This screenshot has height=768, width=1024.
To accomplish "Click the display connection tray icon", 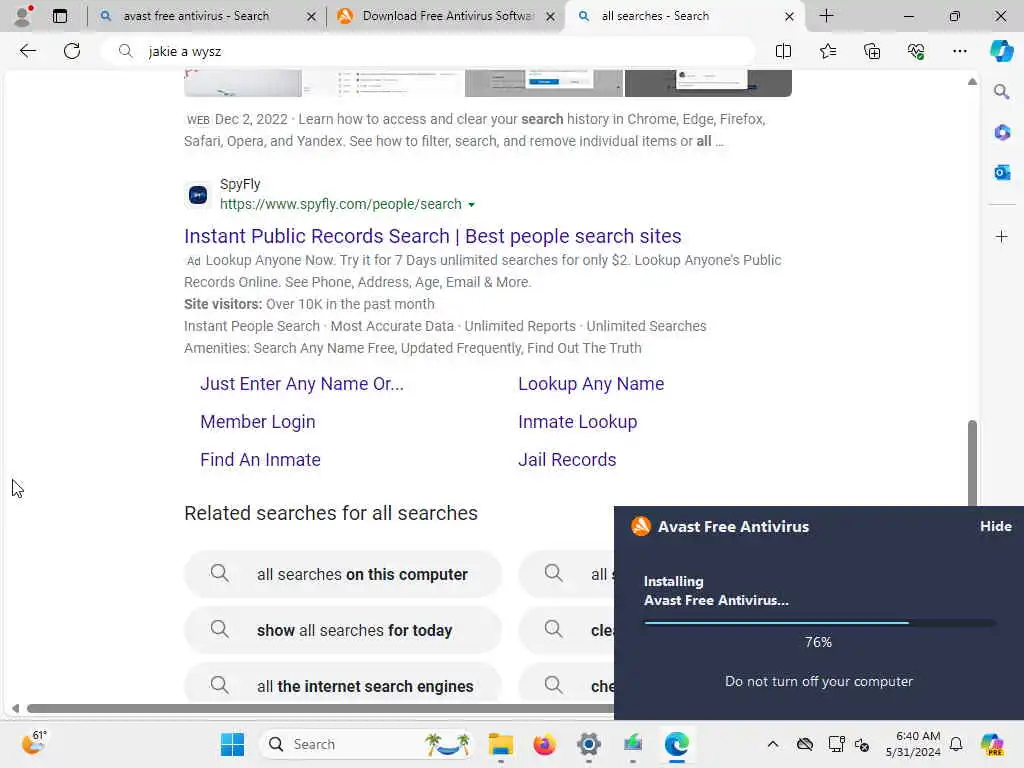I will tap(836, 744).
